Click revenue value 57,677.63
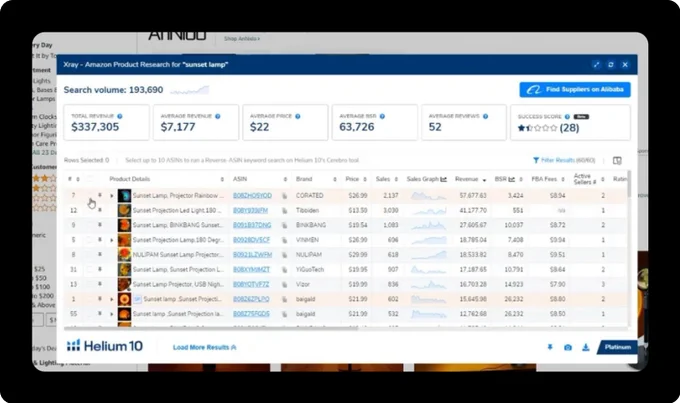680x403 pixels. pyautogui.click(x=473, y=196)
